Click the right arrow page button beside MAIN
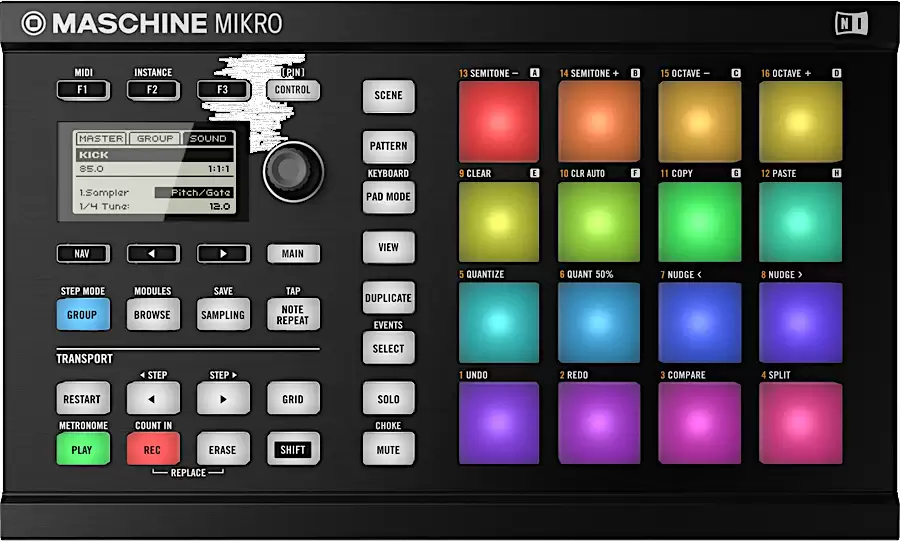Viewport: 900px width, 541px height. click(x=223, y=254)
